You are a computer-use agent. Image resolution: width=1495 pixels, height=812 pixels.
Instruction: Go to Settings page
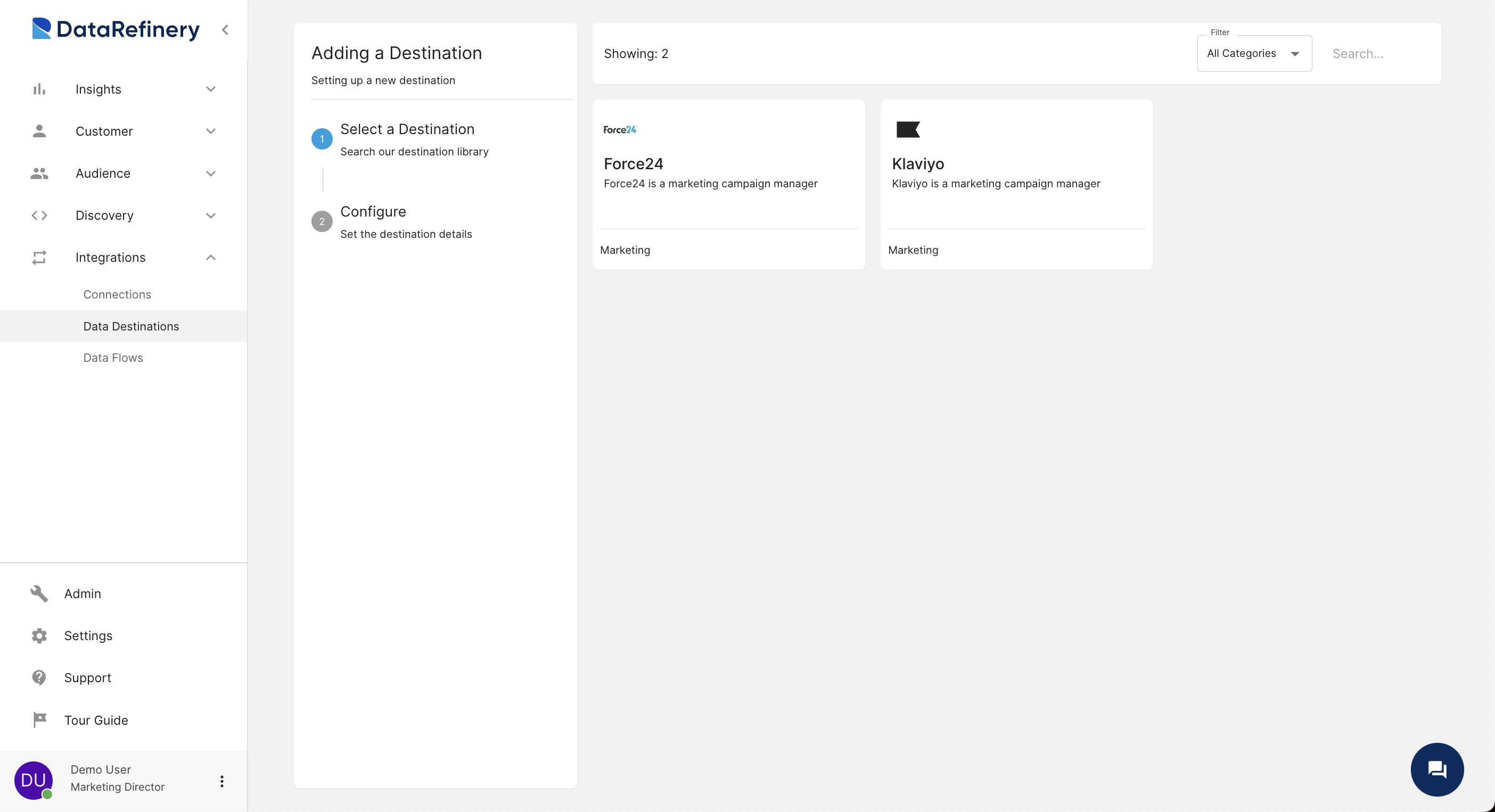(x=88, y=636)
